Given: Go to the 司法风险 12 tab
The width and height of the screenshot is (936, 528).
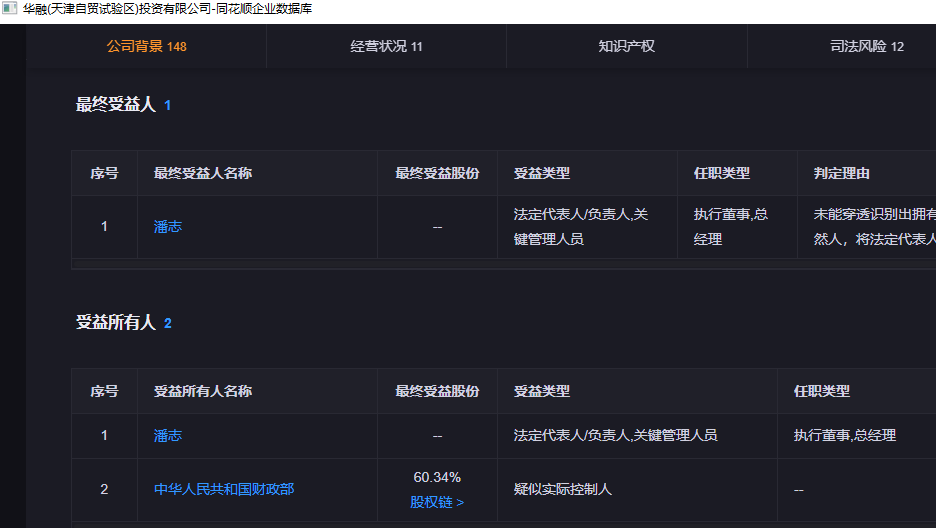Looking at the screenshot, I should [x=867, y=47].
